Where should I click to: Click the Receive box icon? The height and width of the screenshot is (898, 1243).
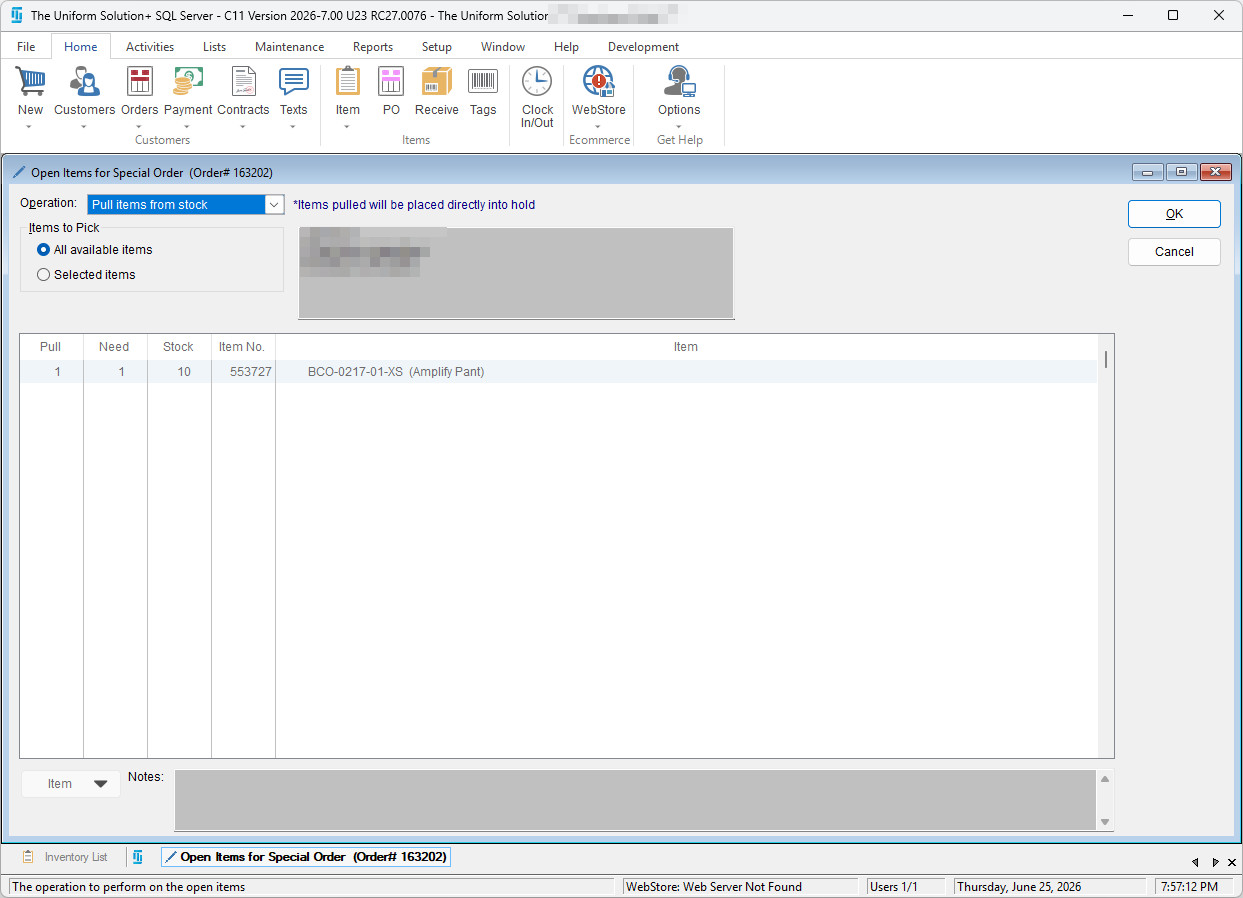pos(437,82)
